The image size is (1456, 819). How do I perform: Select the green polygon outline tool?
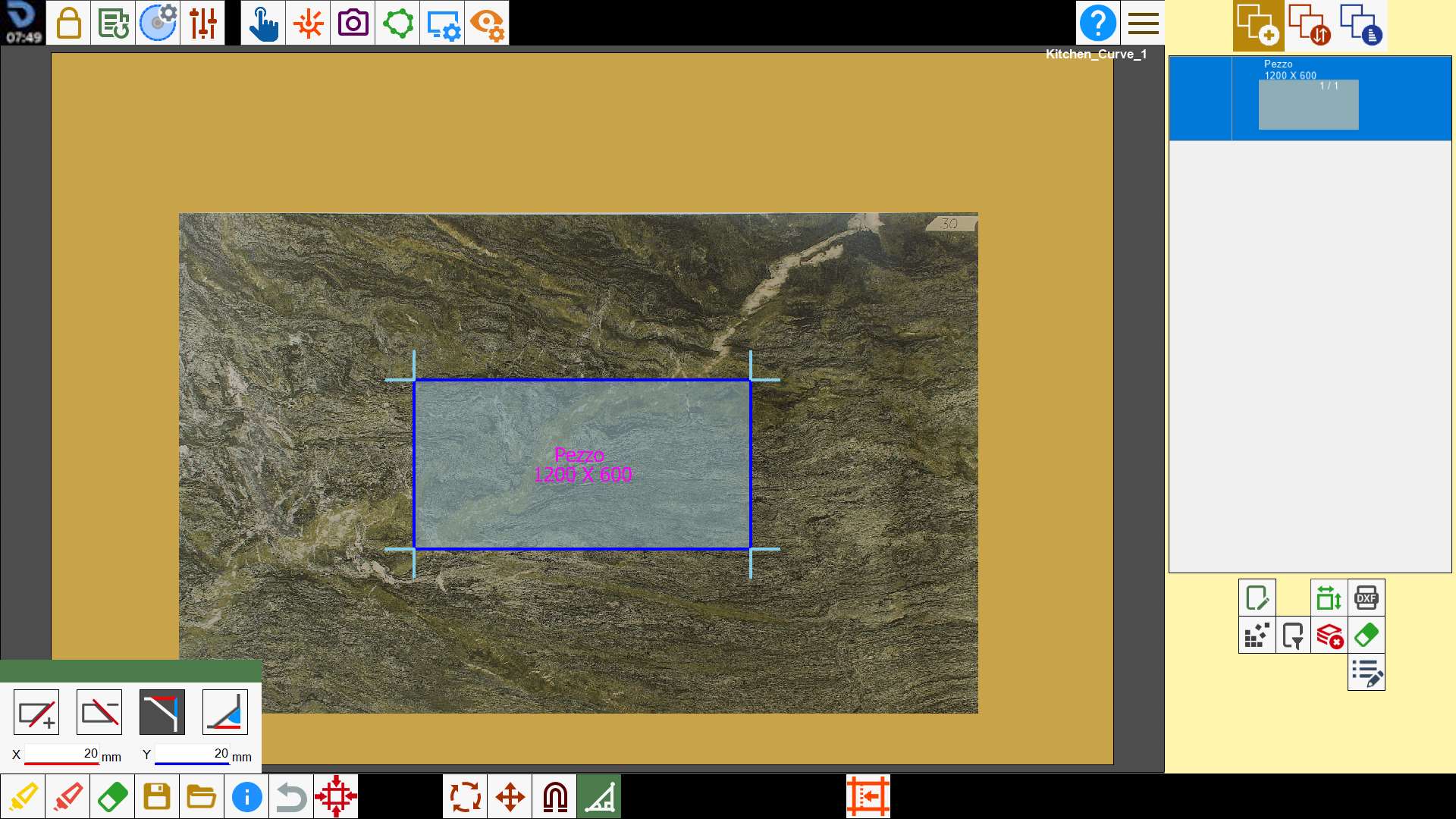point(397,23)
